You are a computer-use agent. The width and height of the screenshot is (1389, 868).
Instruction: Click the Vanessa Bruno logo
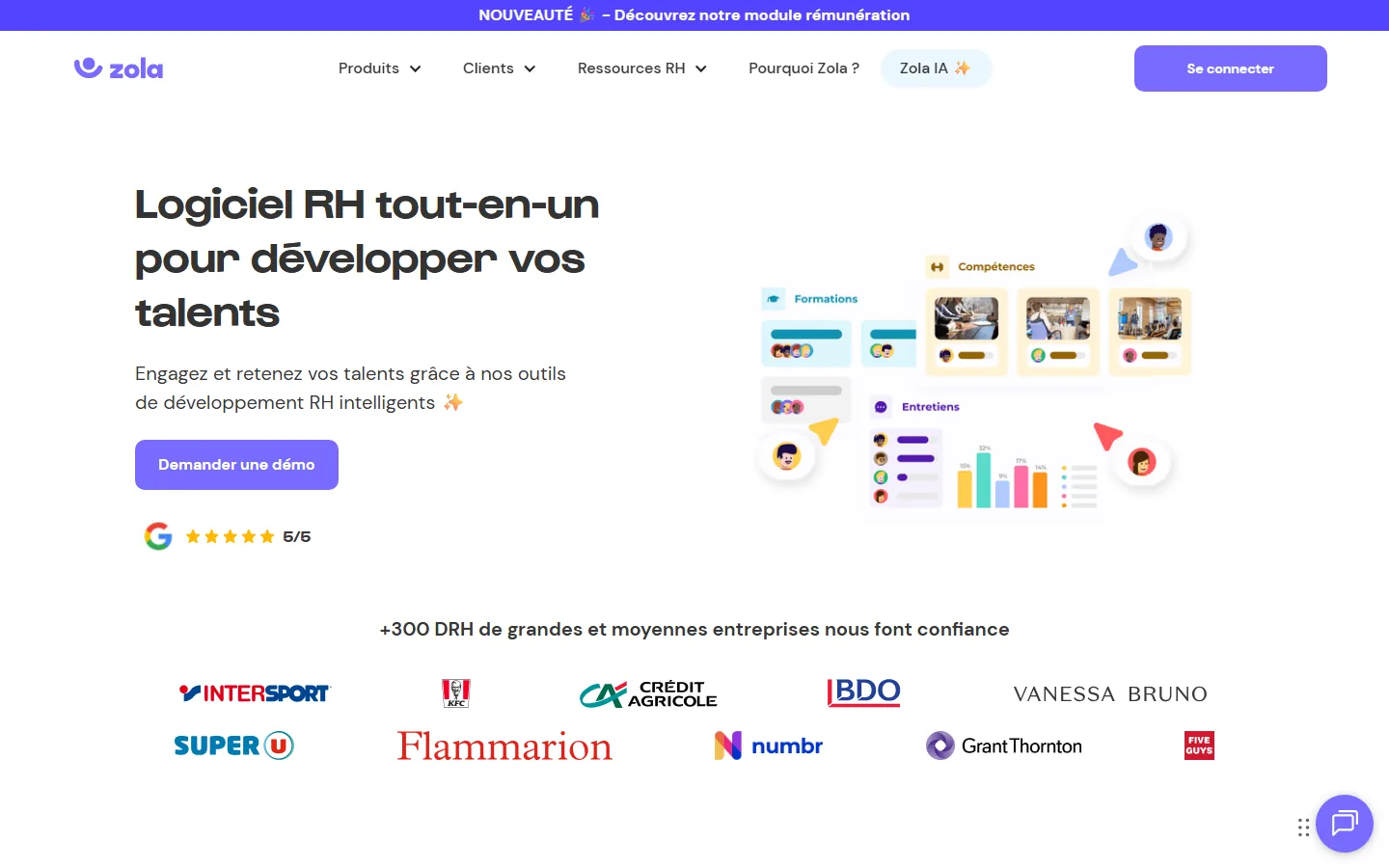(x=1110, y=694)
